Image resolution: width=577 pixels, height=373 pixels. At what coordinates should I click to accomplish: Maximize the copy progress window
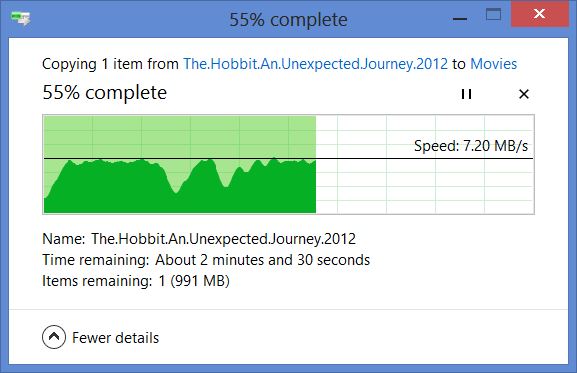(x=493, y=15)
